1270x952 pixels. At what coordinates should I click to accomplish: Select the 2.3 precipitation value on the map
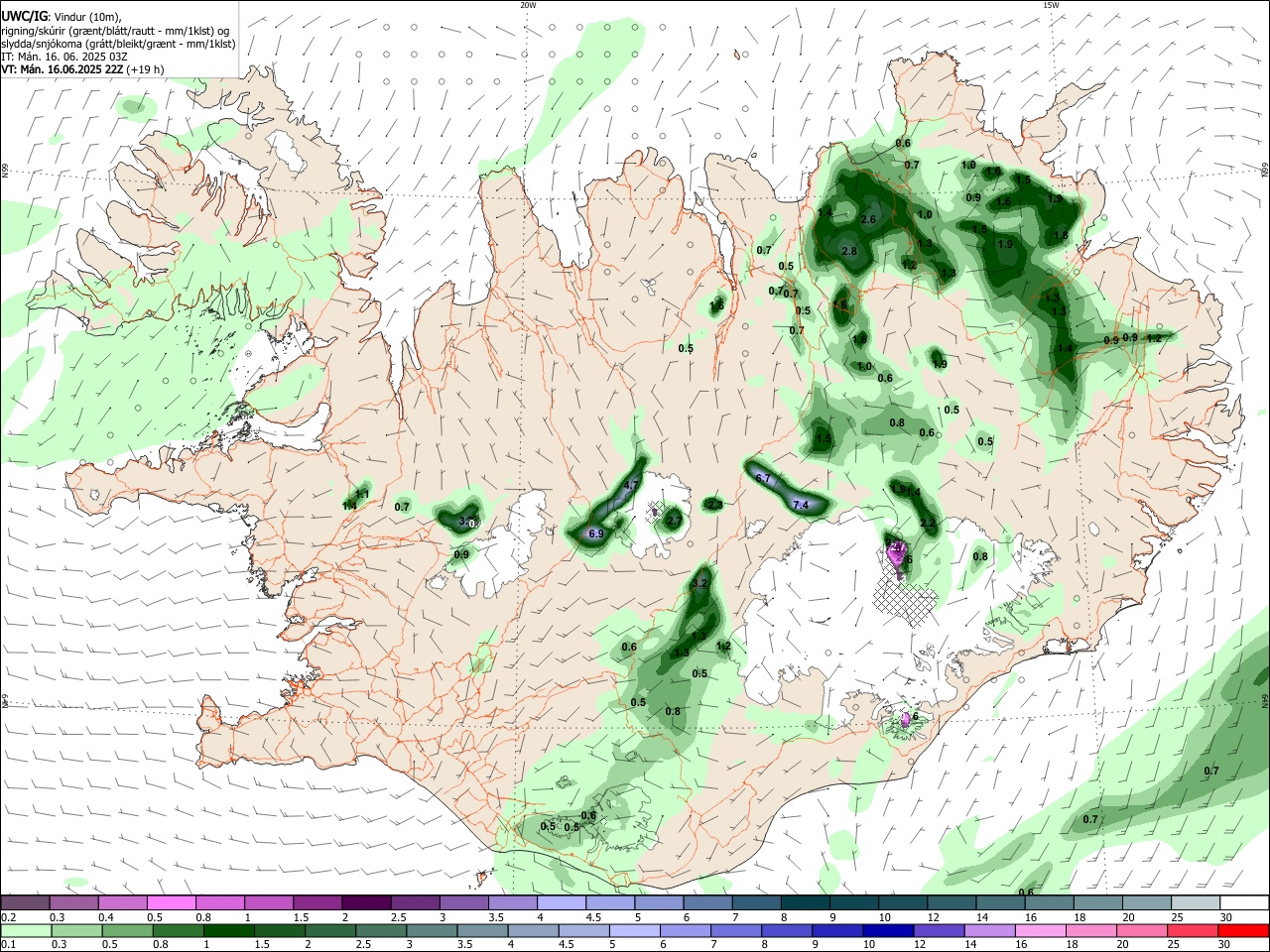click(x=714, y=505)
